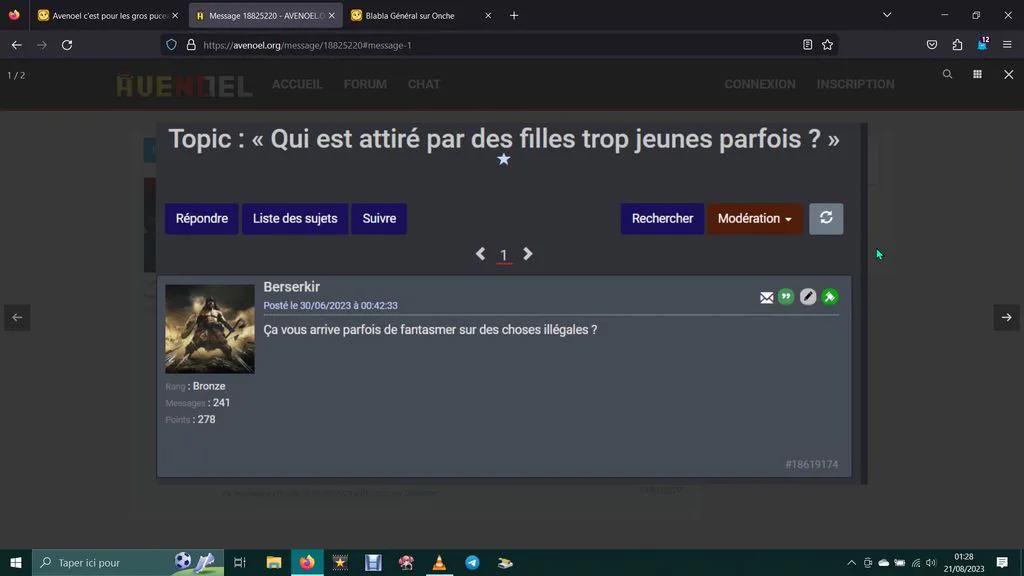Open Berserkir's profile from the username

coord(291,287)
